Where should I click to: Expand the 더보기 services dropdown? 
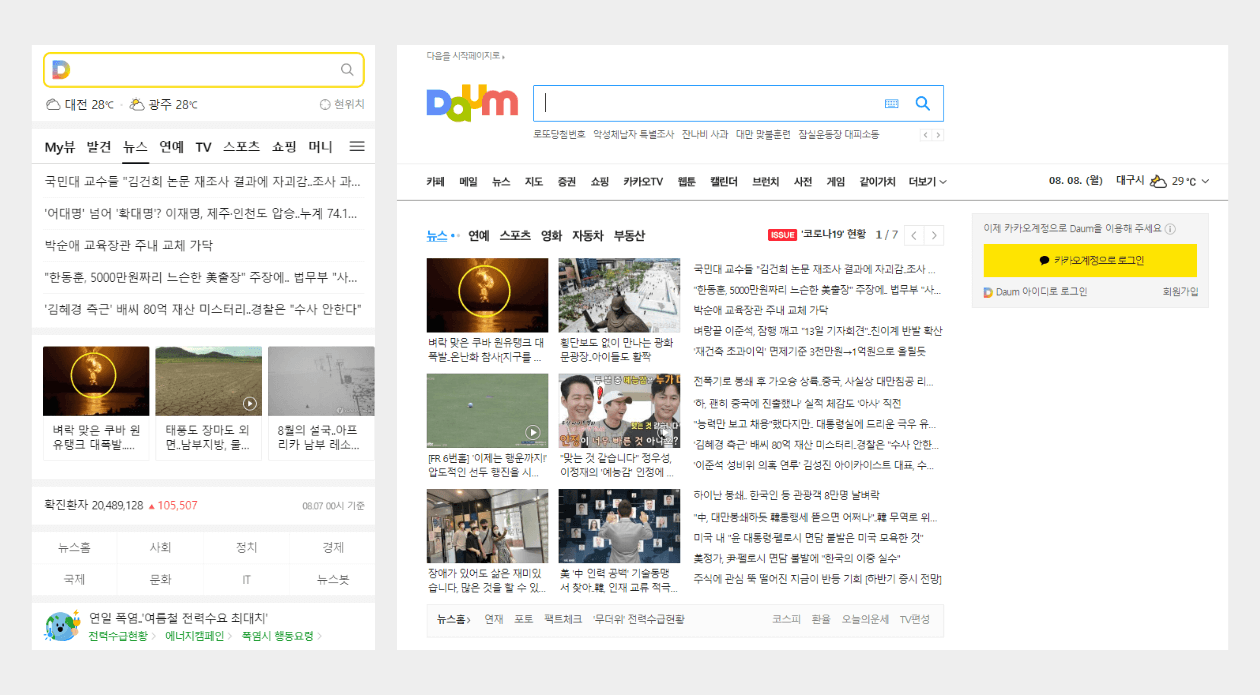click(927, 181)
